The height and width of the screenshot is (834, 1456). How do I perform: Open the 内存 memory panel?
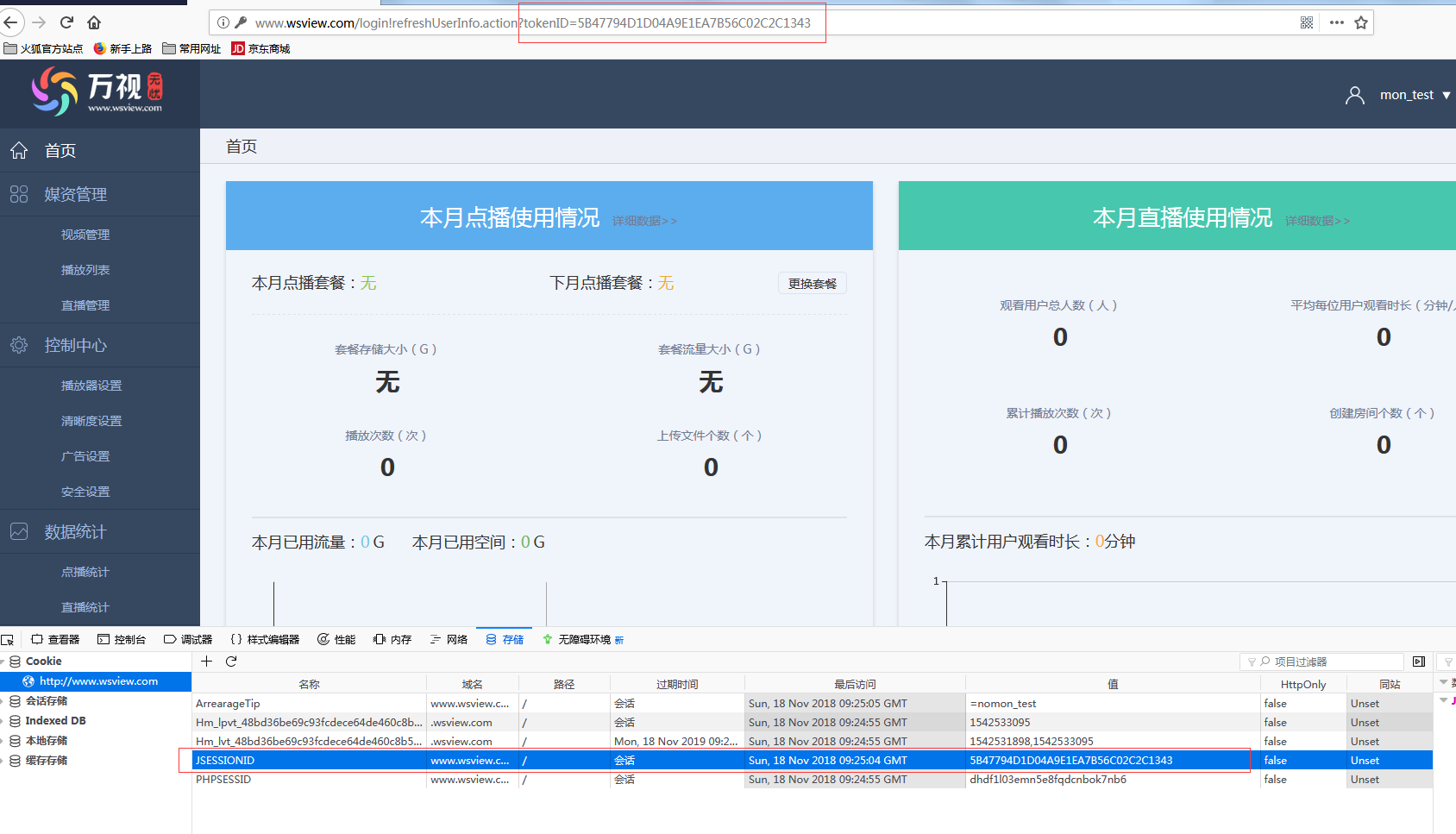[392, 639]
